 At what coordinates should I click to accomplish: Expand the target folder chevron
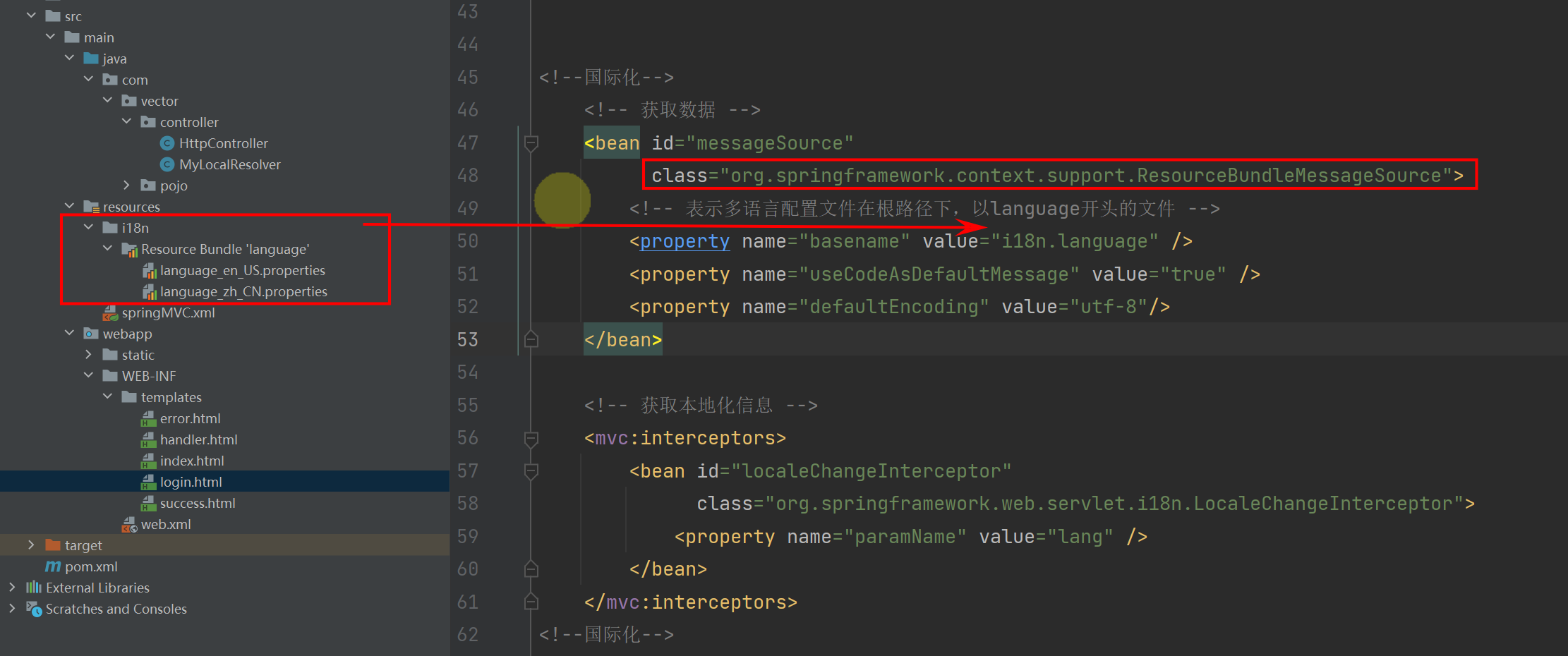tap(31, 545)
